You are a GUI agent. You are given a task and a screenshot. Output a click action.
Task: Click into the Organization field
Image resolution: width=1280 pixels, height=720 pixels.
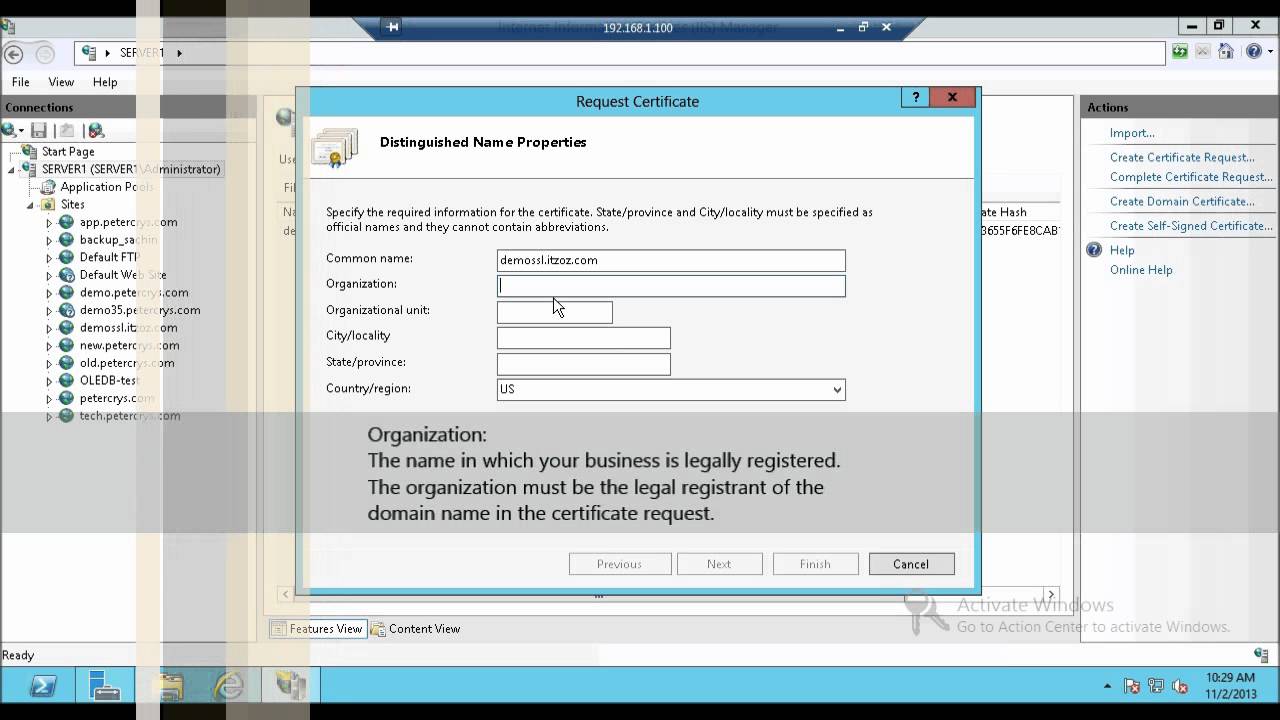[671, 286]
